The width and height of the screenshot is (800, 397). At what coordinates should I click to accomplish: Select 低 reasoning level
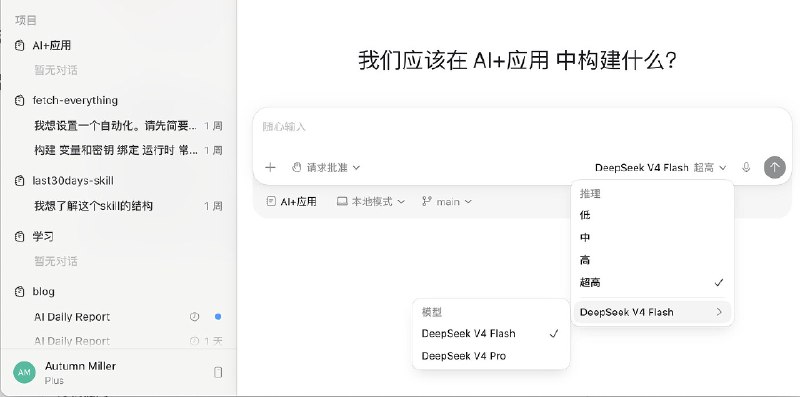[653, 215]
